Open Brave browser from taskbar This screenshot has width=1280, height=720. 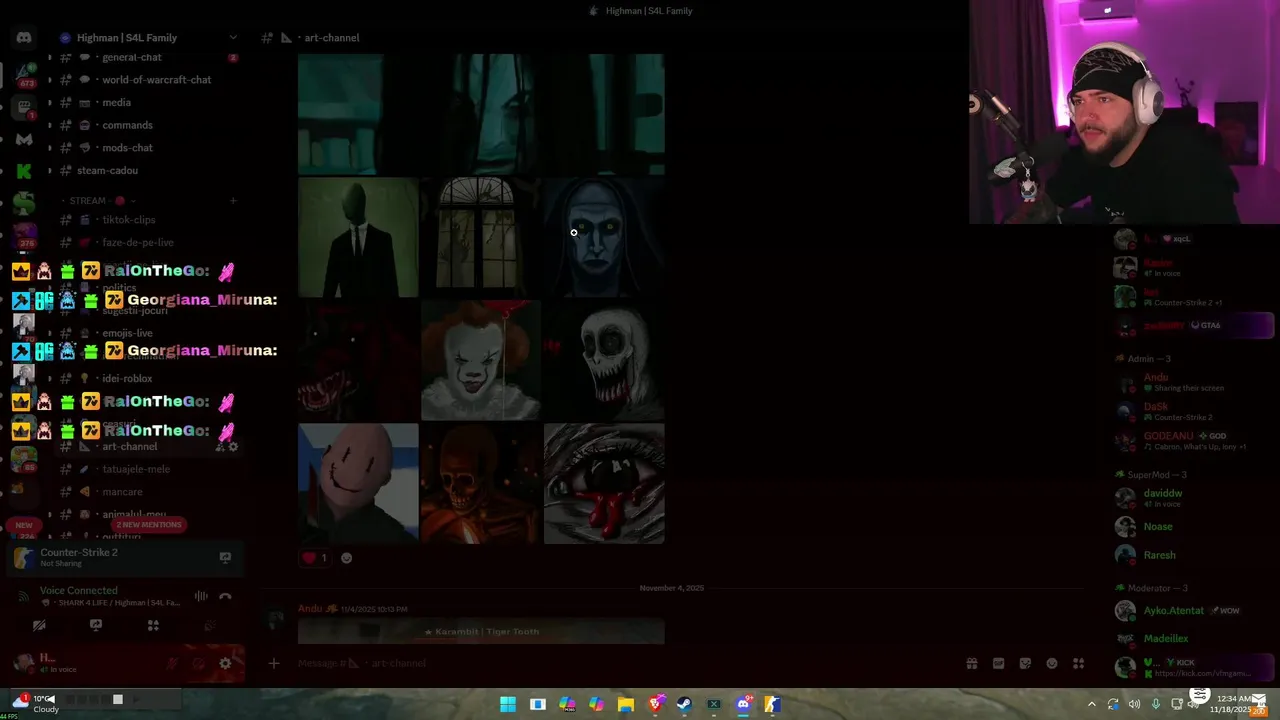pos(655,704)
